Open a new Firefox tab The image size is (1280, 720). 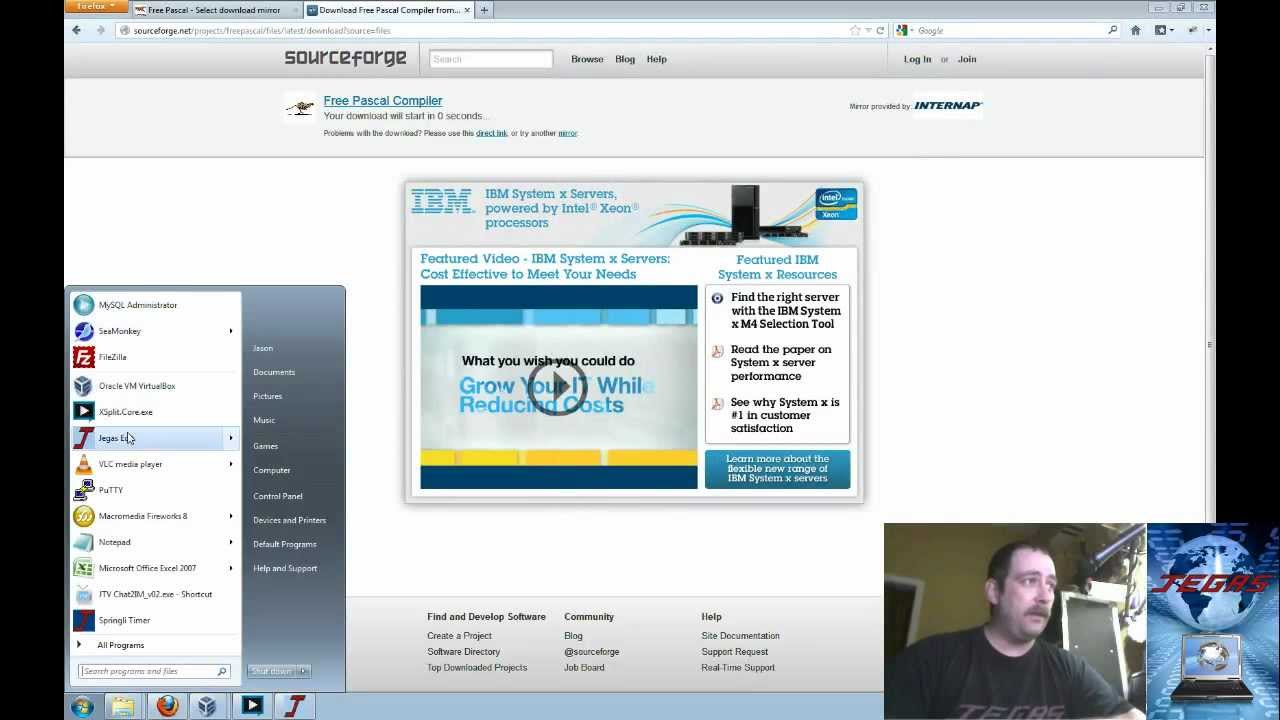tap(484, 10)
